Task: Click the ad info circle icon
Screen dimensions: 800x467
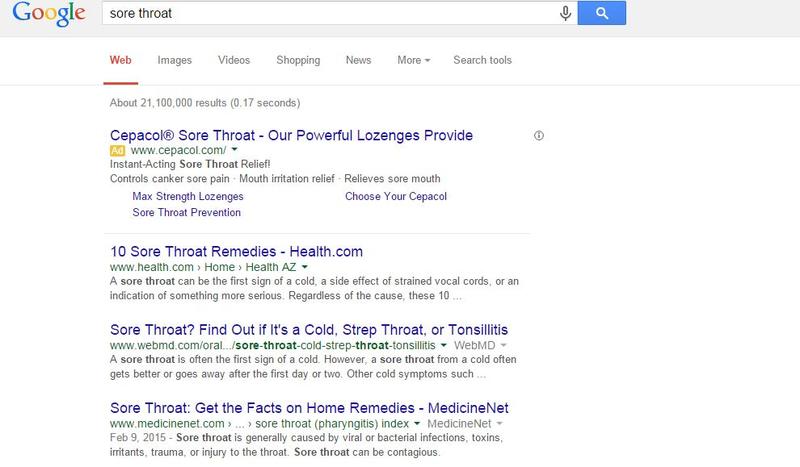Action: click(x=539, y=135)
